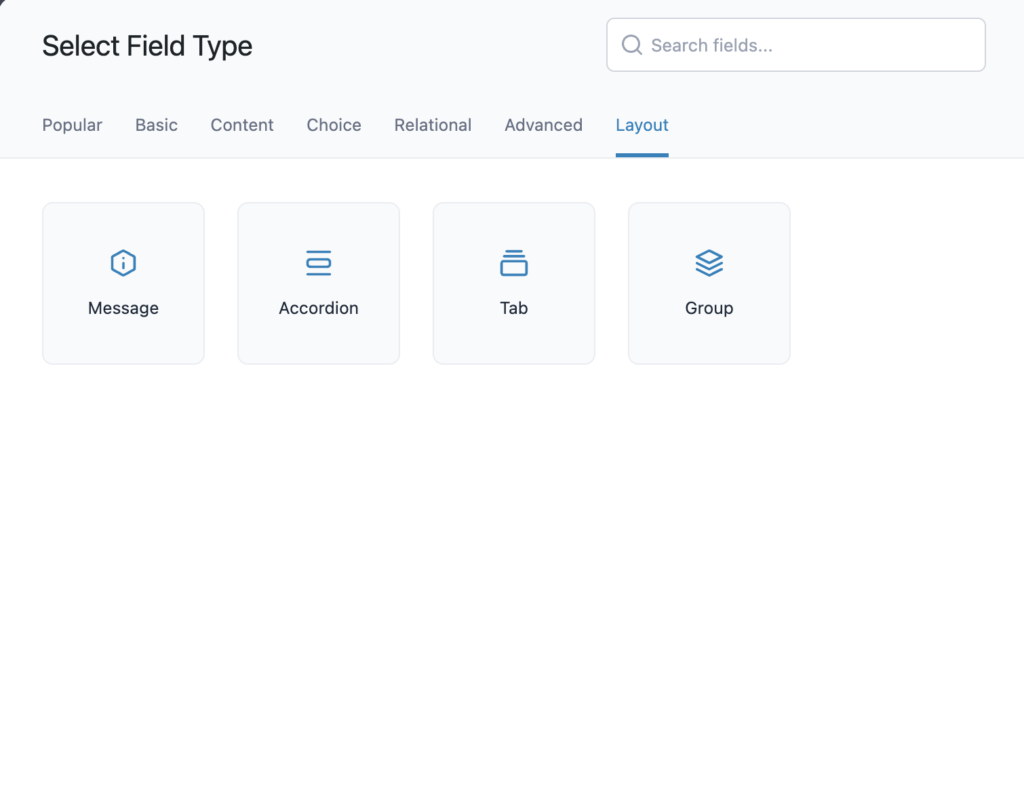Switch to the Popular tab
Viewport: 1024px width, 796px height.
click(72, 125)
